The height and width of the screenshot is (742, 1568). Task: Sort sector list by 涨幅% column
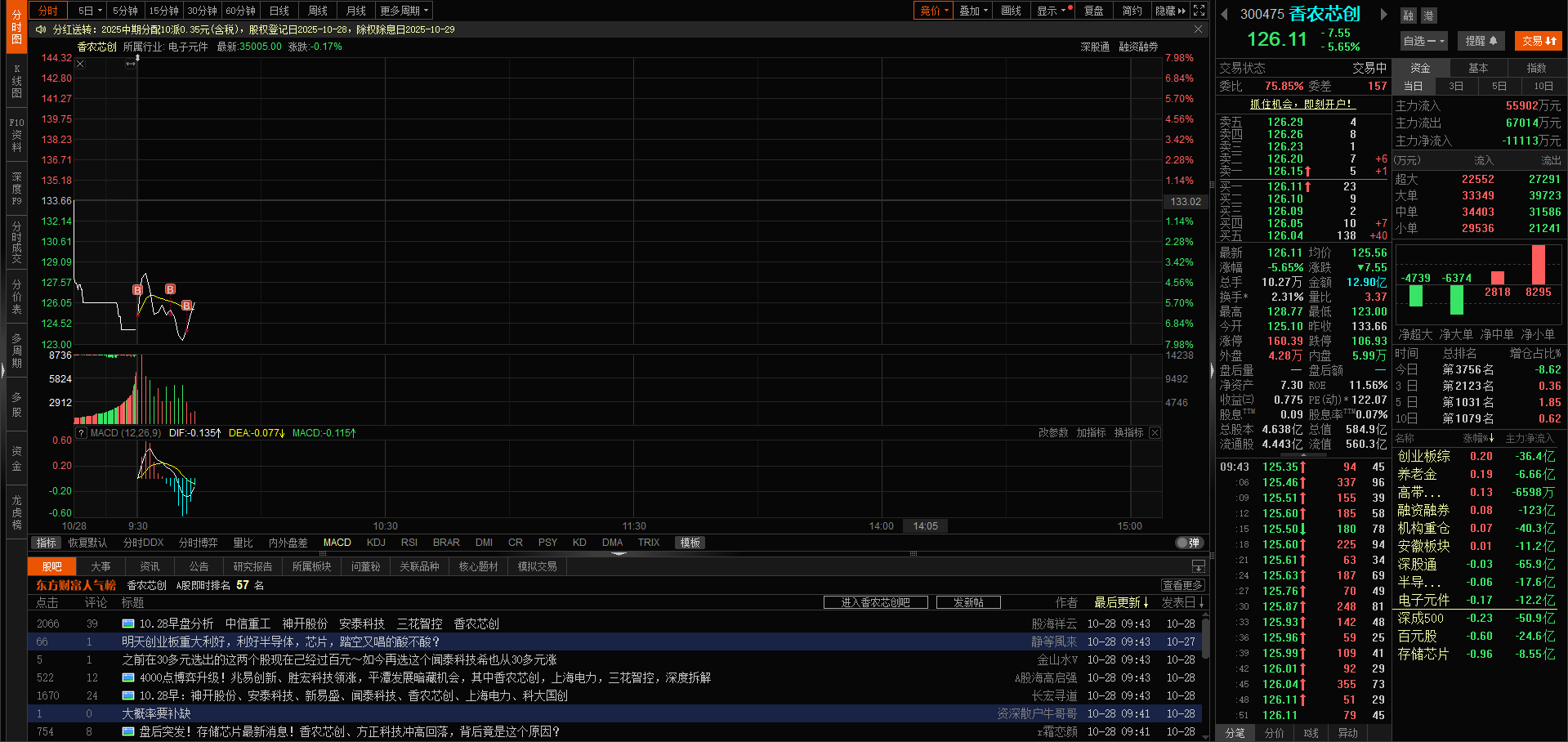click(1479, 439)
